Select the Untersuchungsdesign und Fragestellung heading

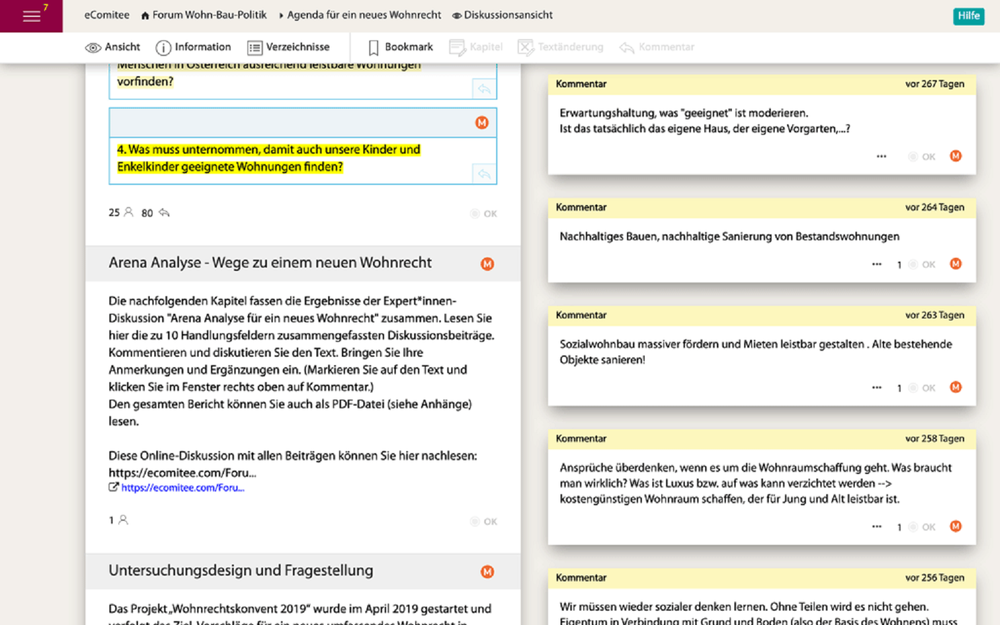pyautogui.click(x=240, y=571)
